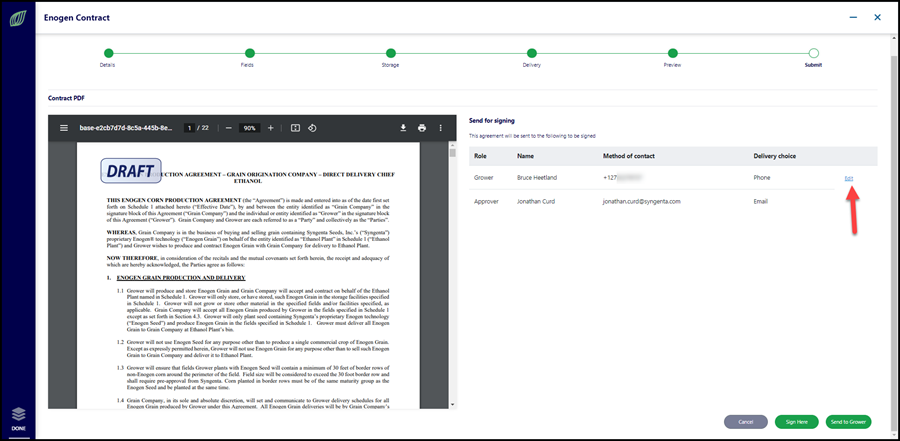
Task: Click the fit to page icon
Action: tap(295, 128)
